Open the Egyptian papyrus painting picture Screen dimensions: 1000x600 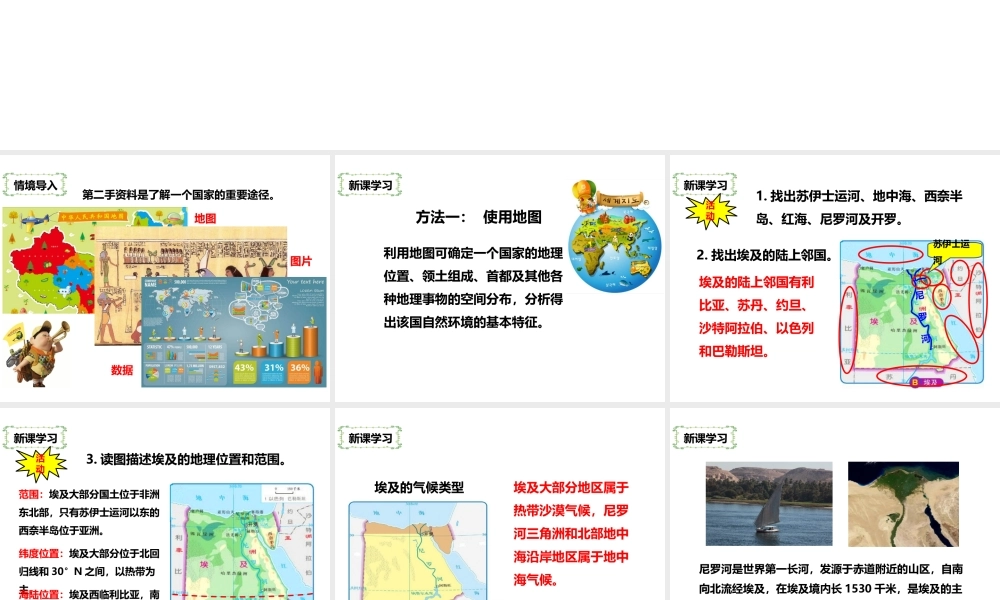pos(191,252)
